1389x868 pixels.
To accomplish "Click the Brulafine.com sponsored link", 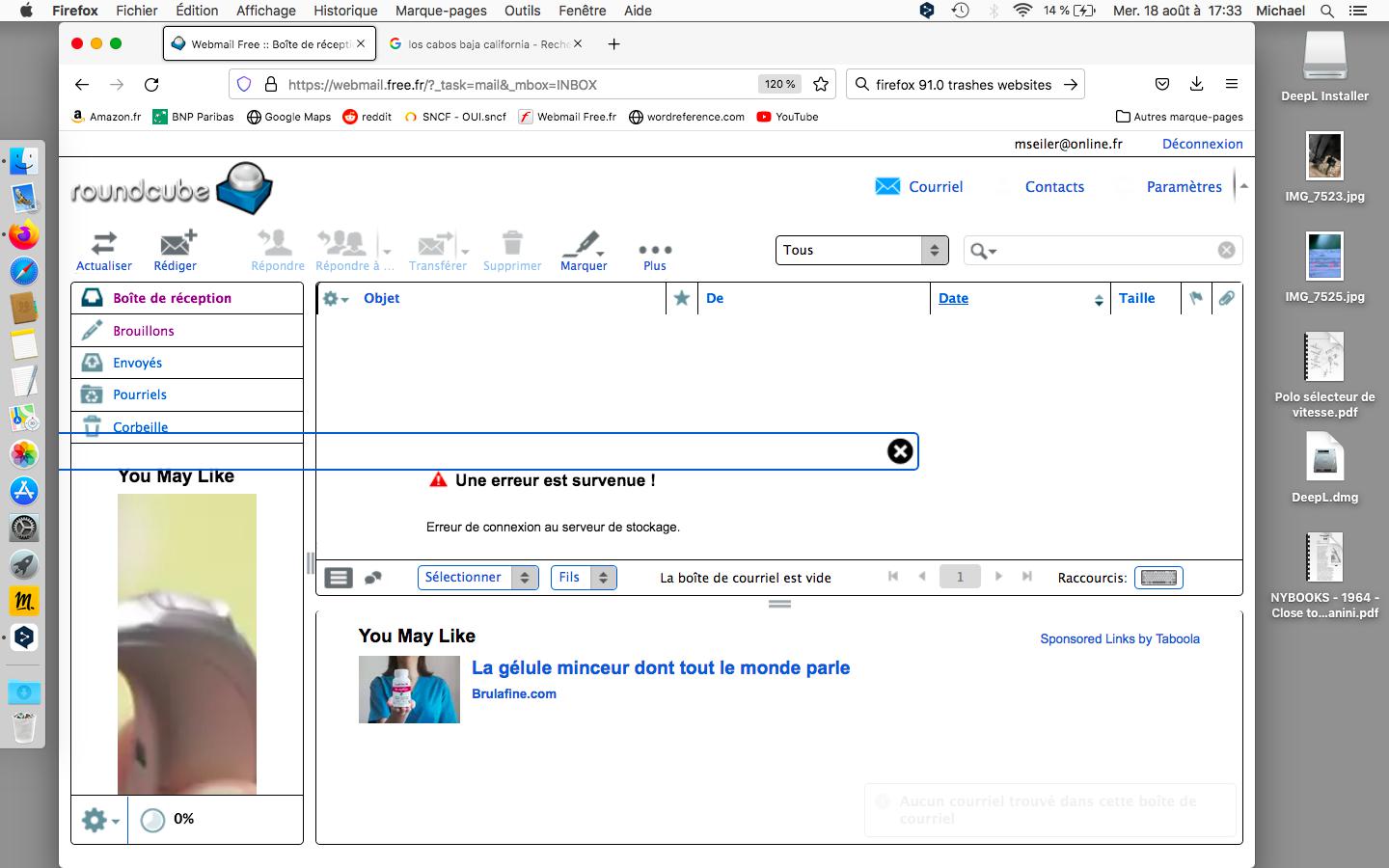I will pyautogui.click(x=514, y=693).
